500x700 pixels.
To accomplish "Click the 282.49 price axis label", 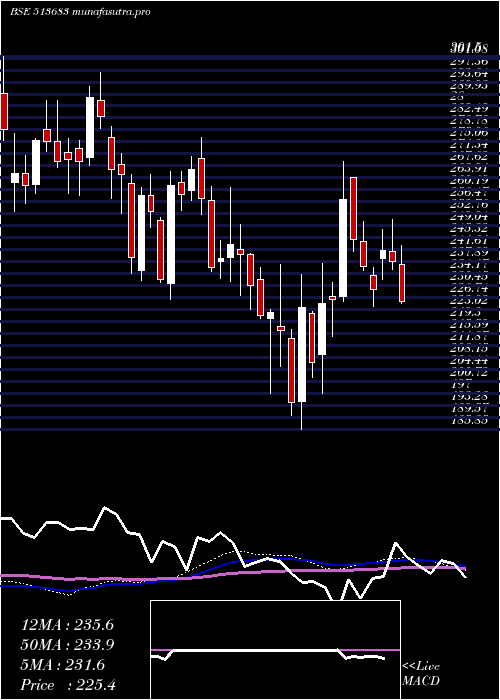I will coord(468,108).
